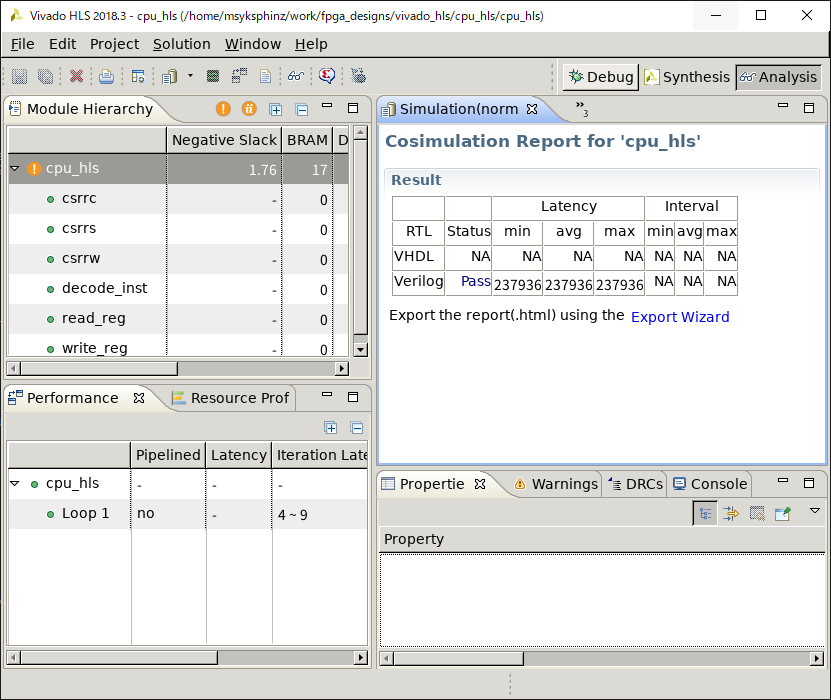Expand all in Module Hierarchy panel
The image size is (831, 700).
275,109
